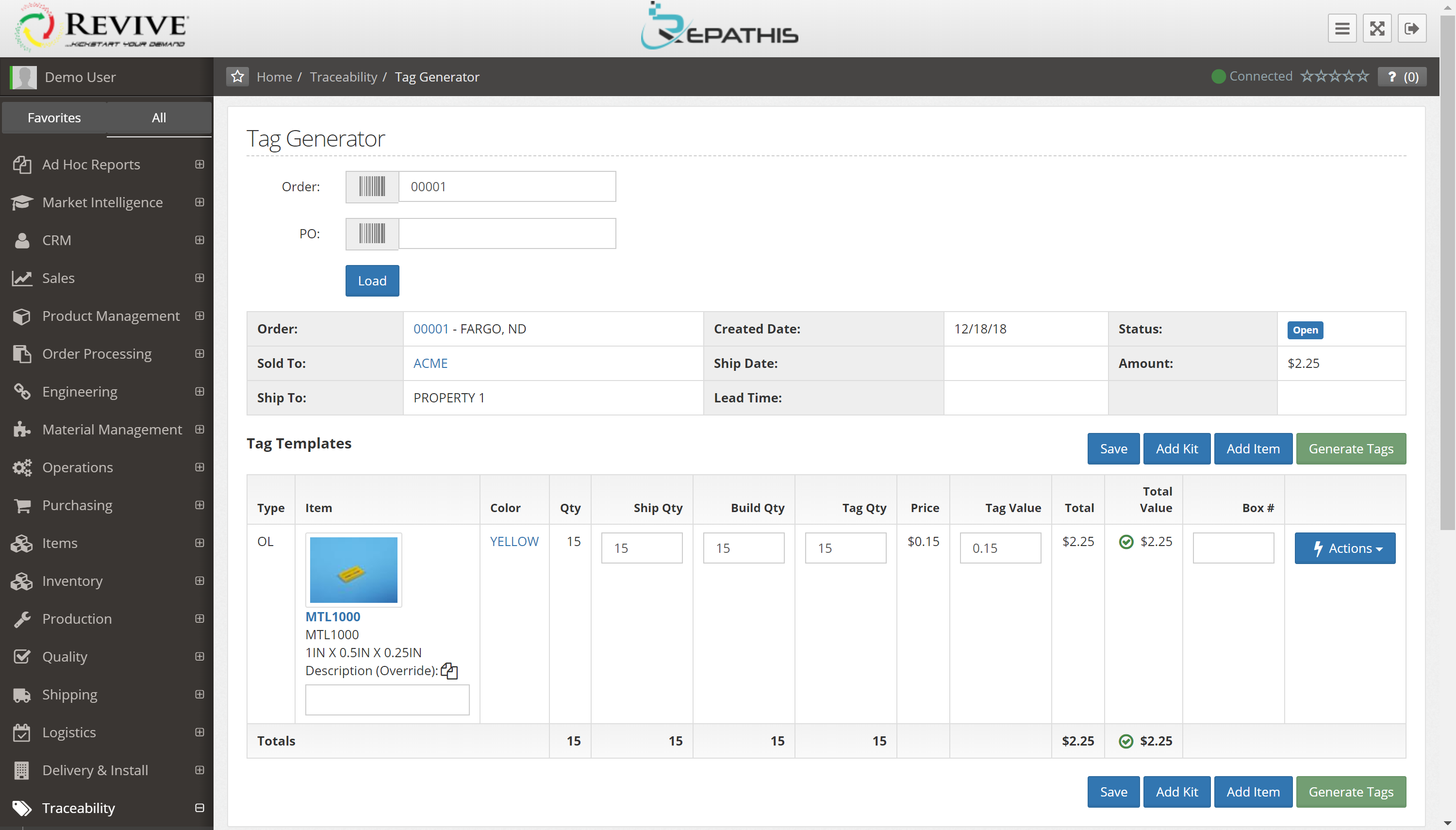The image size is (1456, 830).
Task: Open the hamburger menu icon in header
Action: tap(1342, 29)
